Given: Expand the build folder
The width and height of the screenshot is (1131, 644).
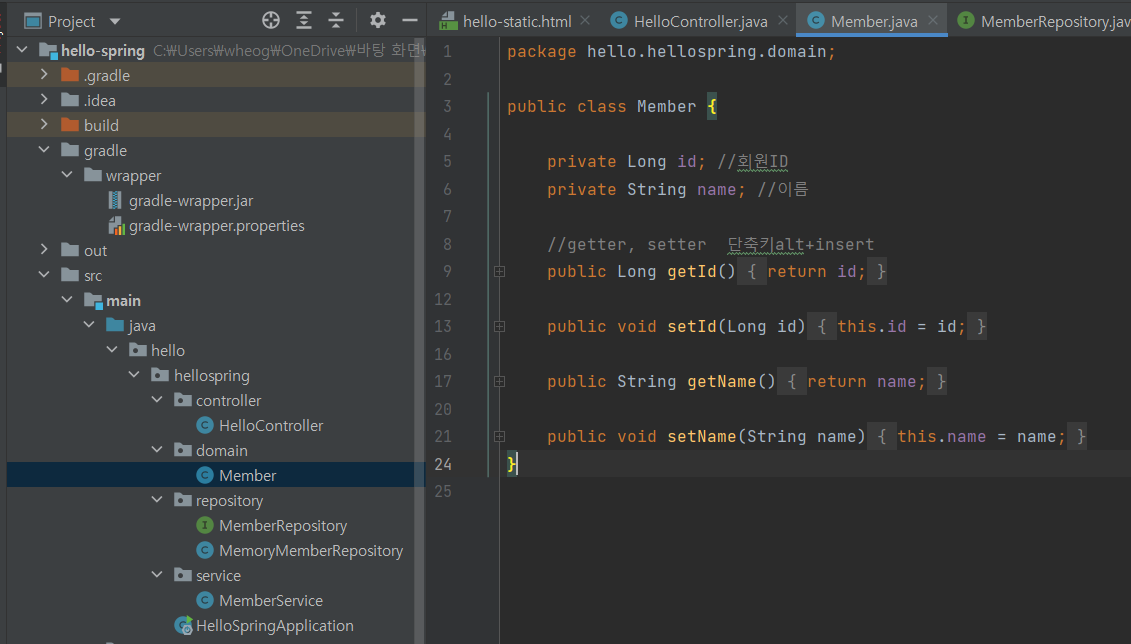Looking at the screenshot, I should point(44,124).
